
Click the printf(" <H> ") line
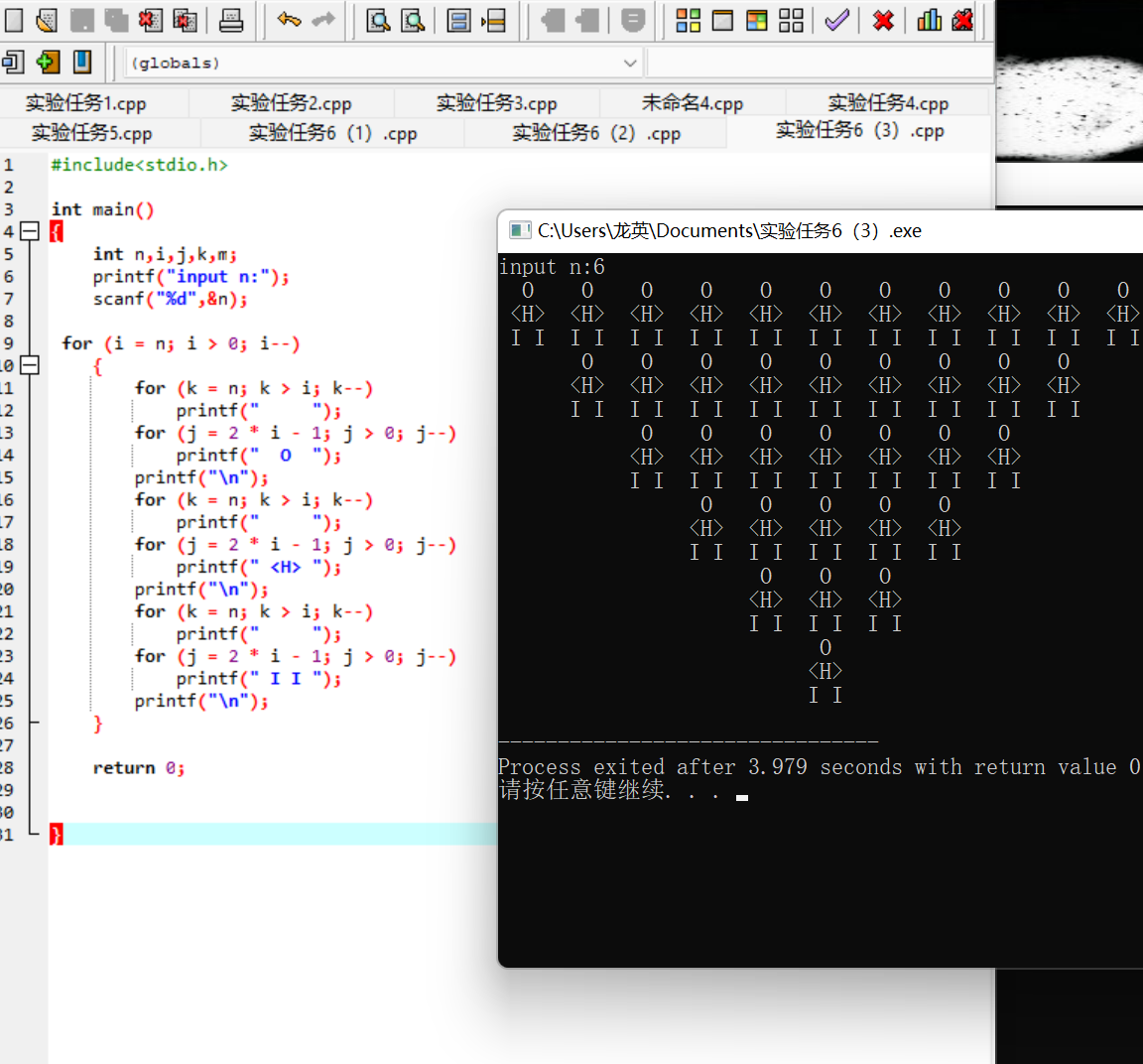(x=259, y=567)
